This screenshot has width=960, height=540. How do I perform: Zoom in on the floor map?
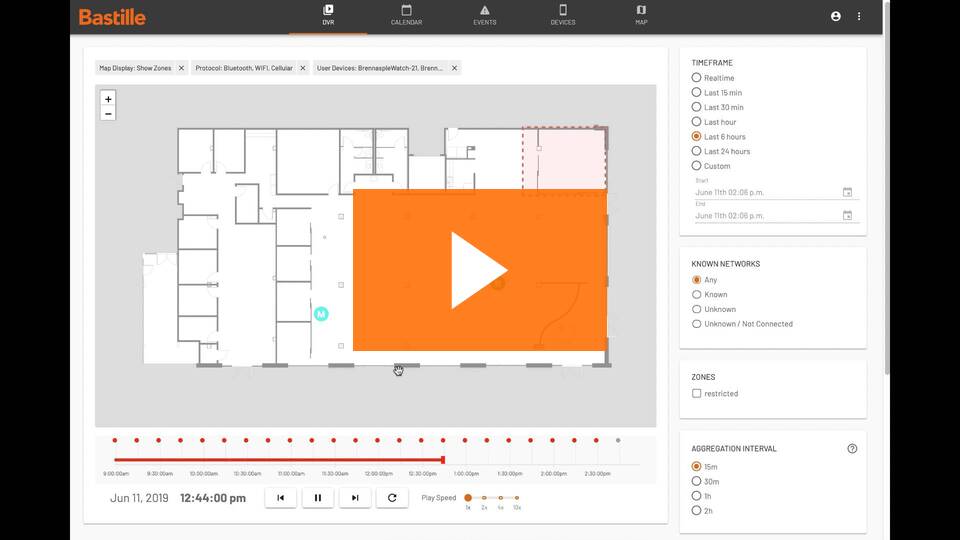point(108,99)
